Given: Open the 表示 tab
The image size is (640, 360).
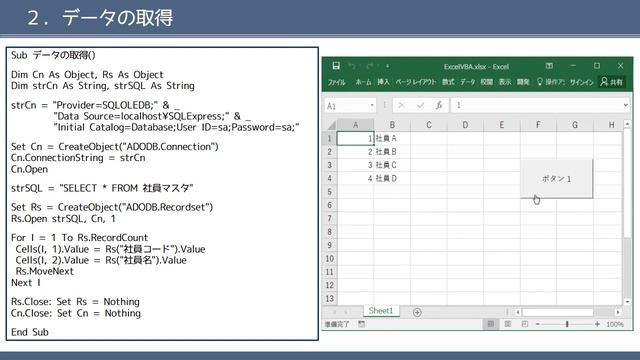Looking at the screenshot, I should click(505, 82).
